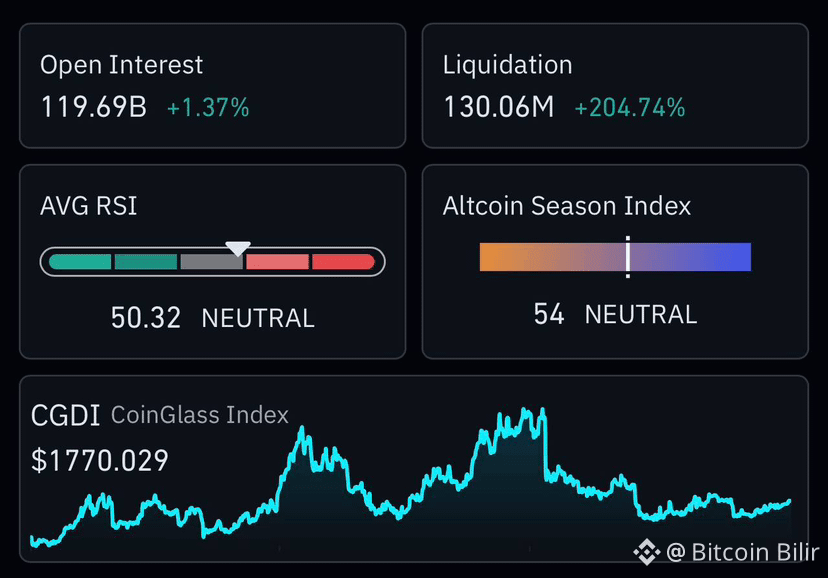Click the +1.37% open interest change
Screen dimensions: 828x578
208,108
